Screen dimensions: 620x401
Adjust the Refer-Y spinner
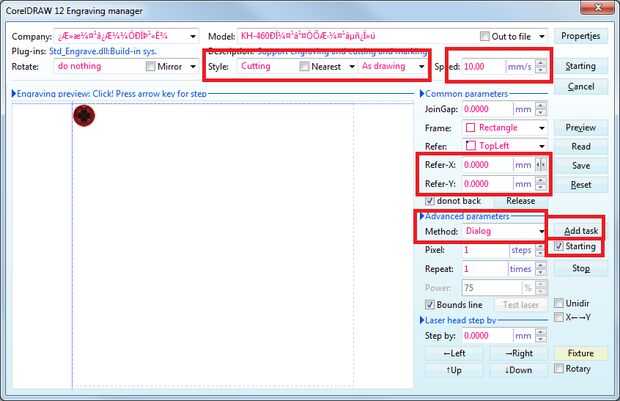pyautogui.click(x=541, y=184)
